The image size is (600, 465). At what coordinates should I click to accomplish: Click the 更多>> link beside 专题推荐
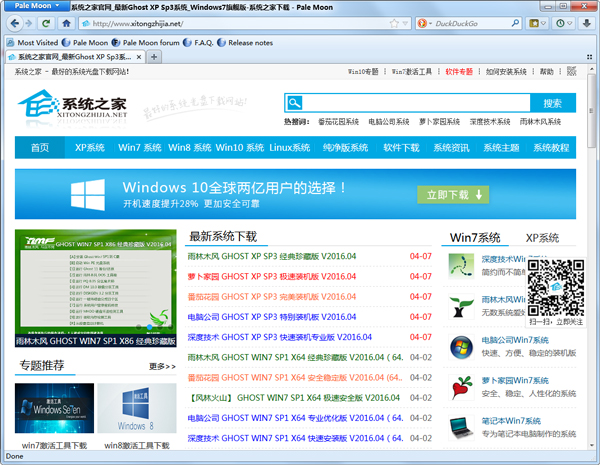pos(162,366)
